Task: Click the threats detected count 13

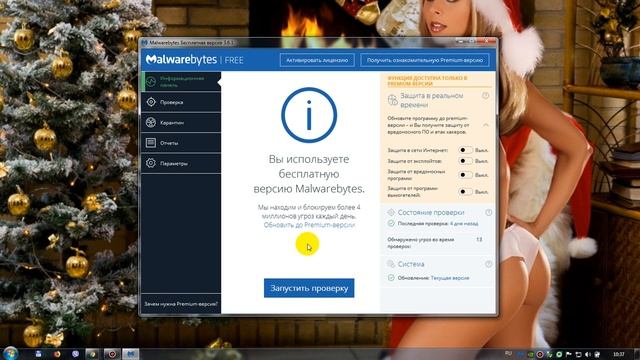Action: click(479, 240)
